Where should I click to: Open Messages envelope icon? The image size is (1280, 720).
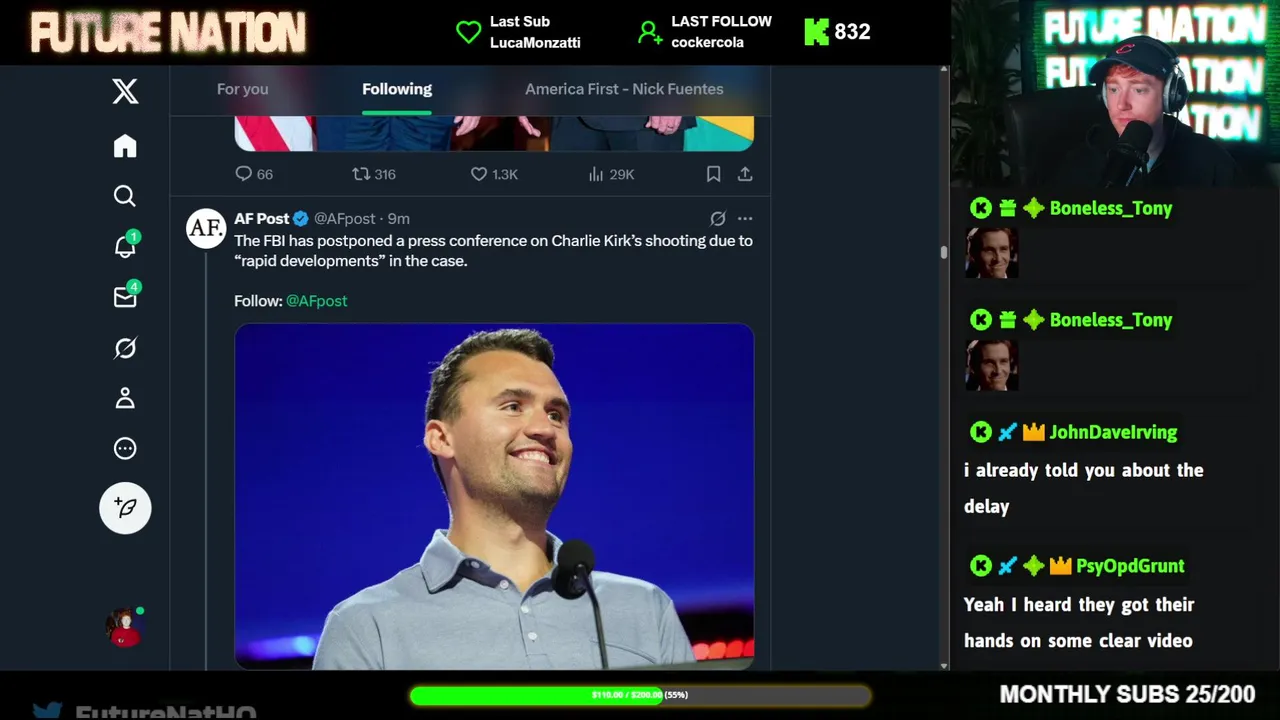125,297
